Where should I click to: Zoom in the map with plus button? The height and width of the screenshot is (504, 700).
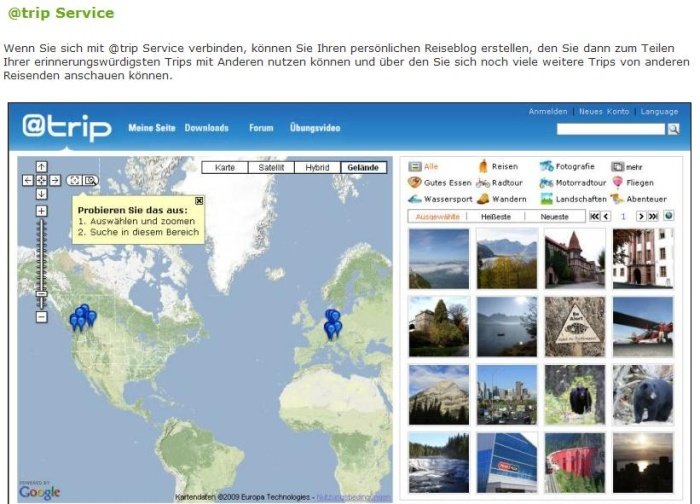click(41, 211)
